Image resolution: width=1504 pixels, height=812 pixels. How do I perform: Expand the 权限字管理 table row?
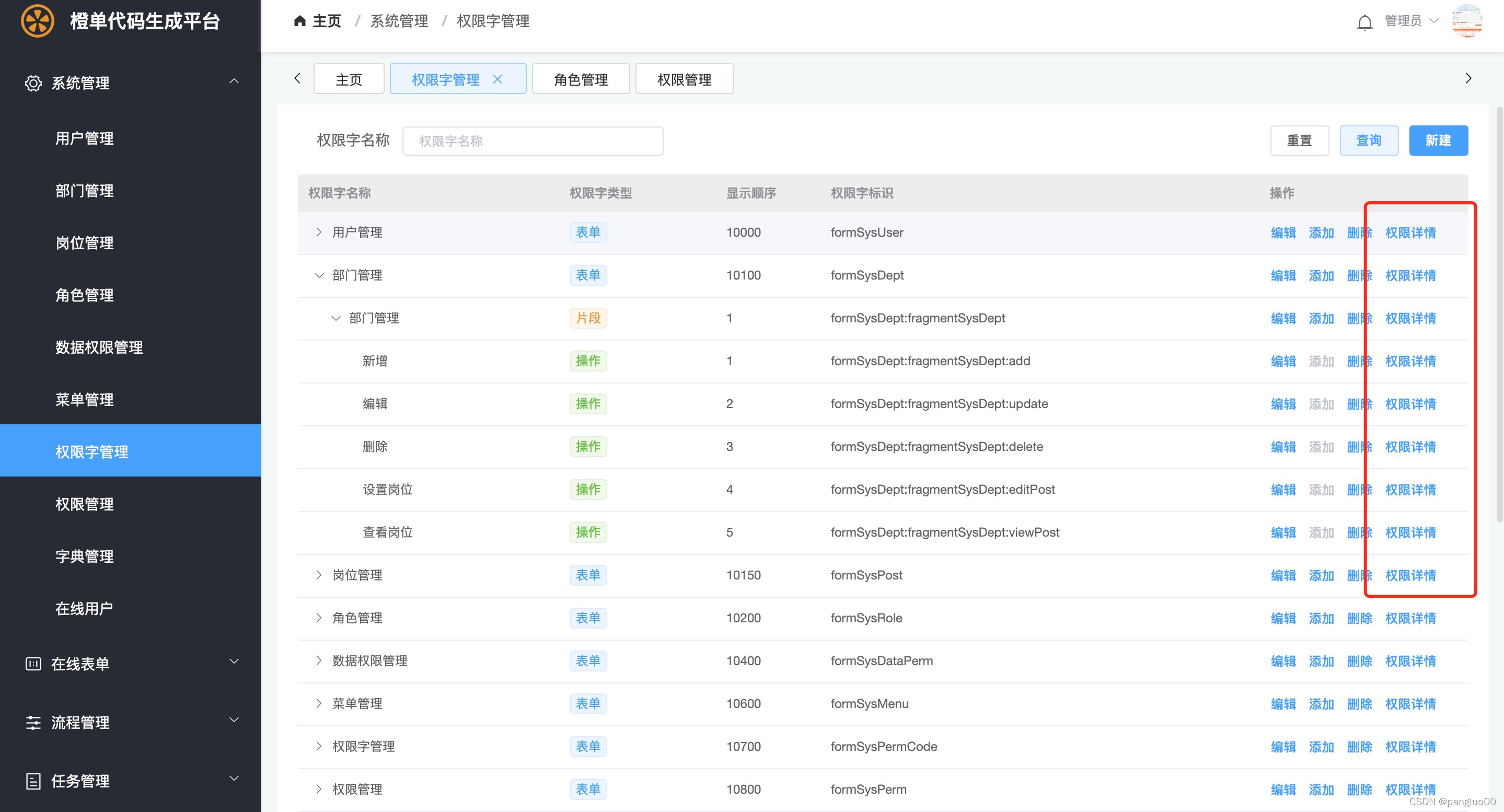pos(319,746)
